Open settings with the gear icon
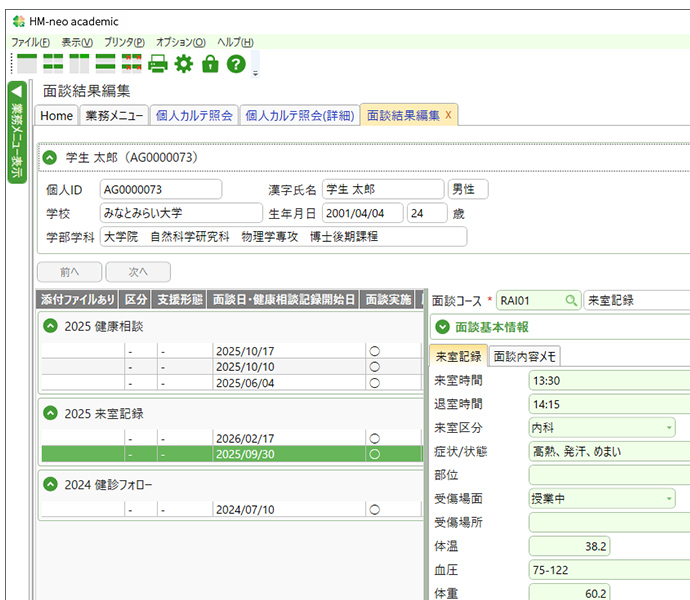The width and height of the screenshot is (690, 600). point(184,64)
